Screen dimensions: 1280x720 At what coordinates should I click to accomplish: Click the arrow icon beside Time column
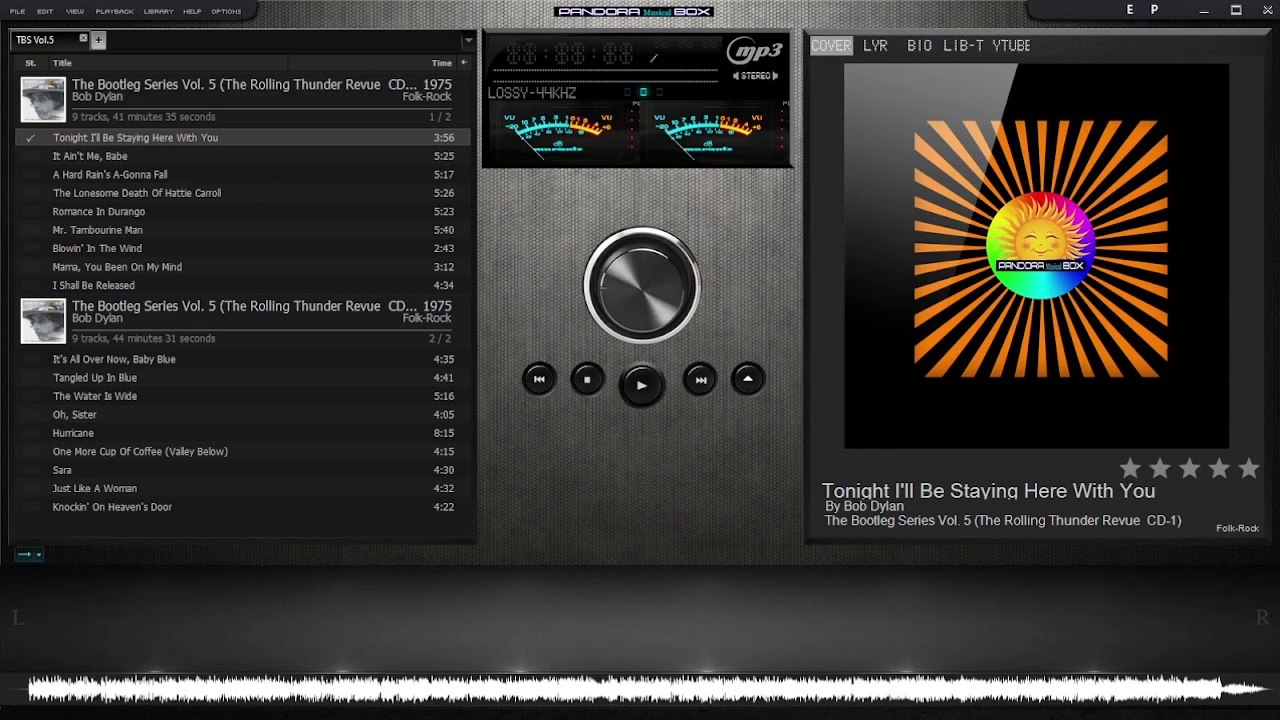(463, 63)
